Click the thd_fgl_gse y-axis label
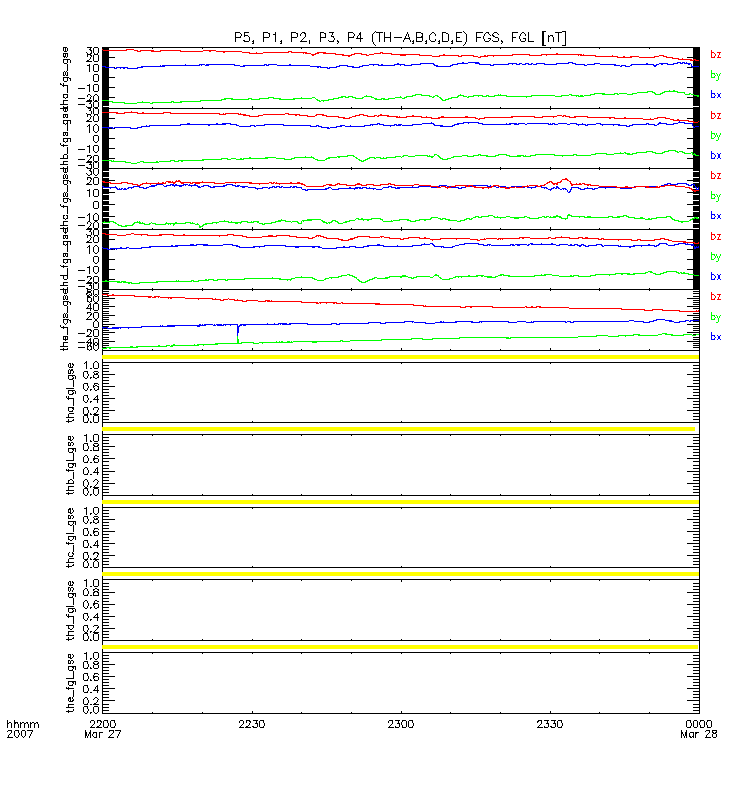This screenshot has width=750, height=800. tap(70, 610)
